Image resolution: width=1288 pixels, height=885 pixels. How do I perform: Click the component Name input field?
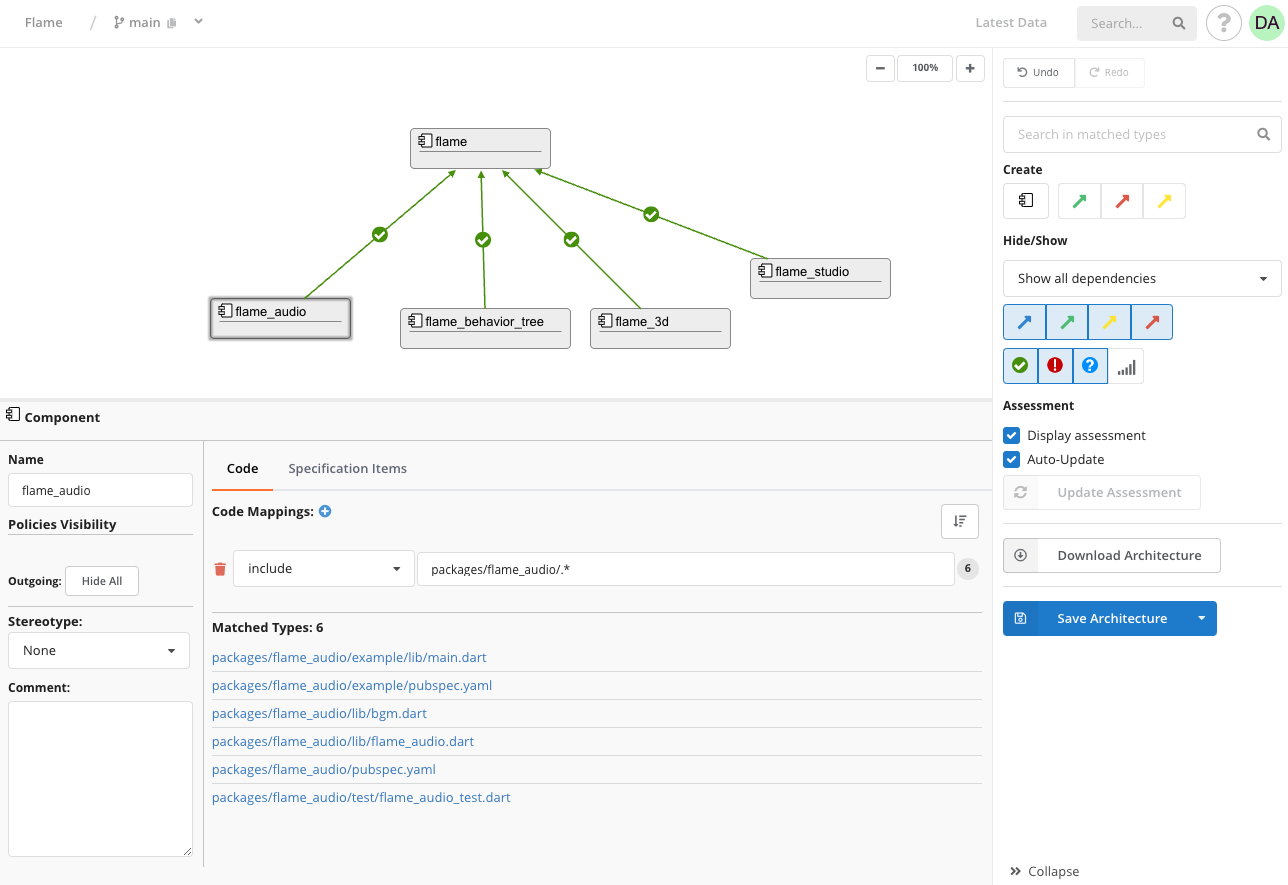coord(100,490)
